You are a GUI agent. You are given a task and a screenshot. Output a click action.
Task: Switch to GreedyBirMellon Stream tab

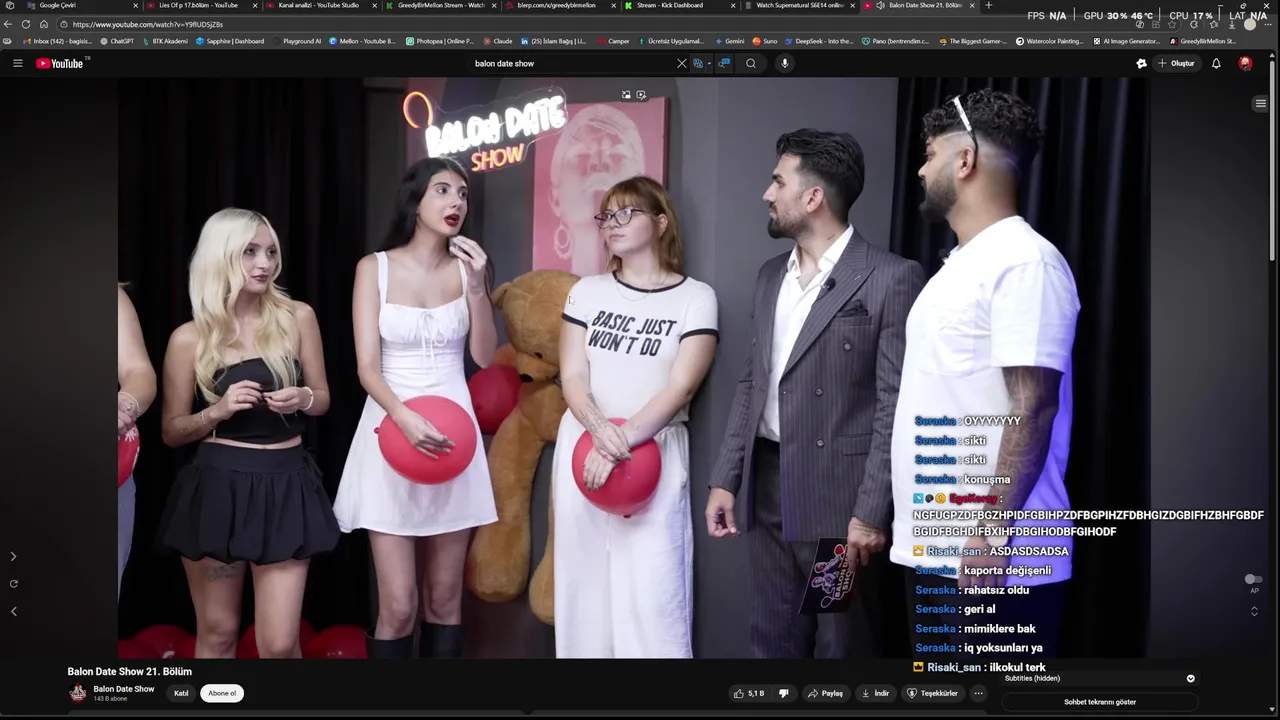440,5
